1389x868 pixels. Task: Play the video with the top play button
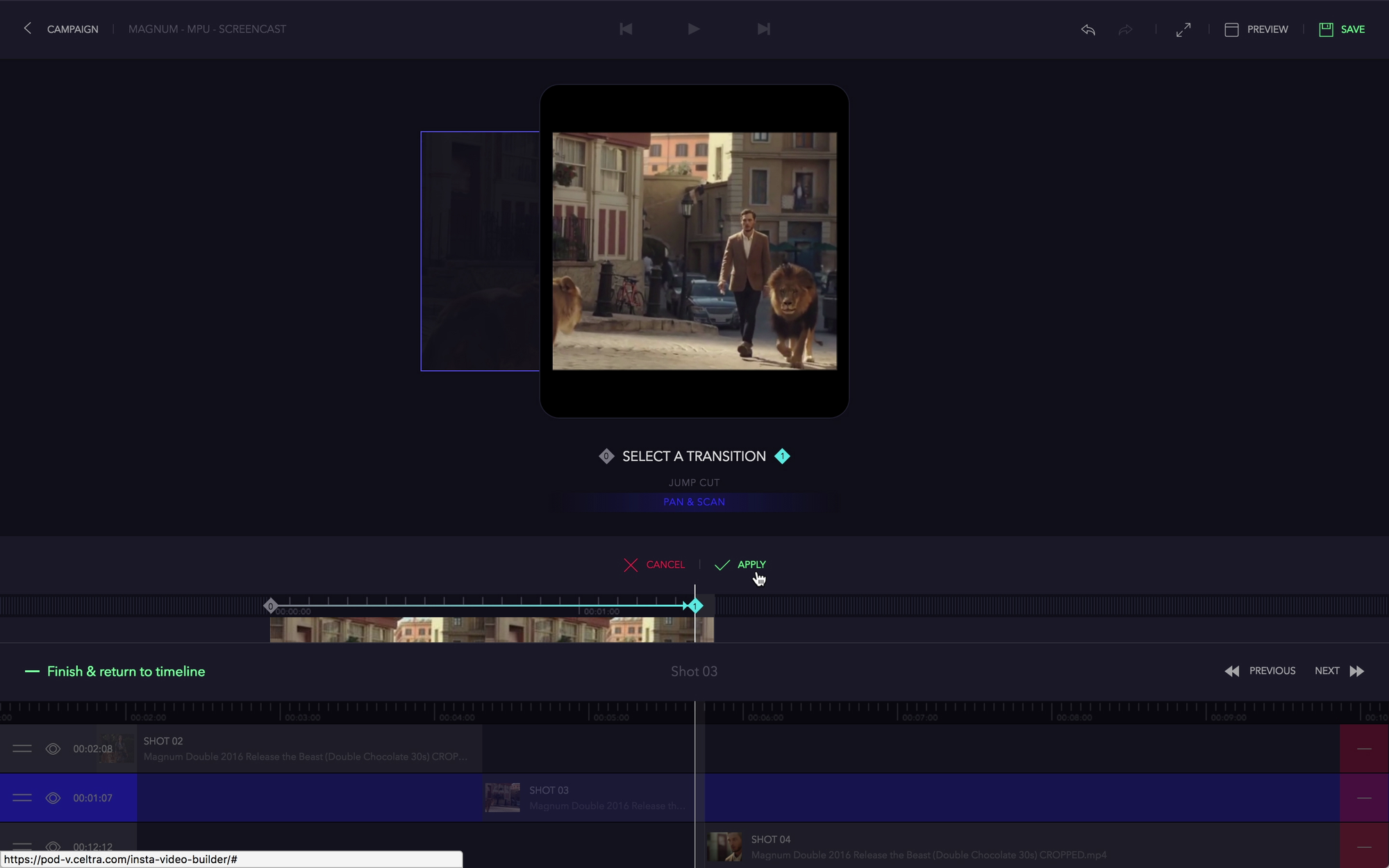(x=693, y=29)
